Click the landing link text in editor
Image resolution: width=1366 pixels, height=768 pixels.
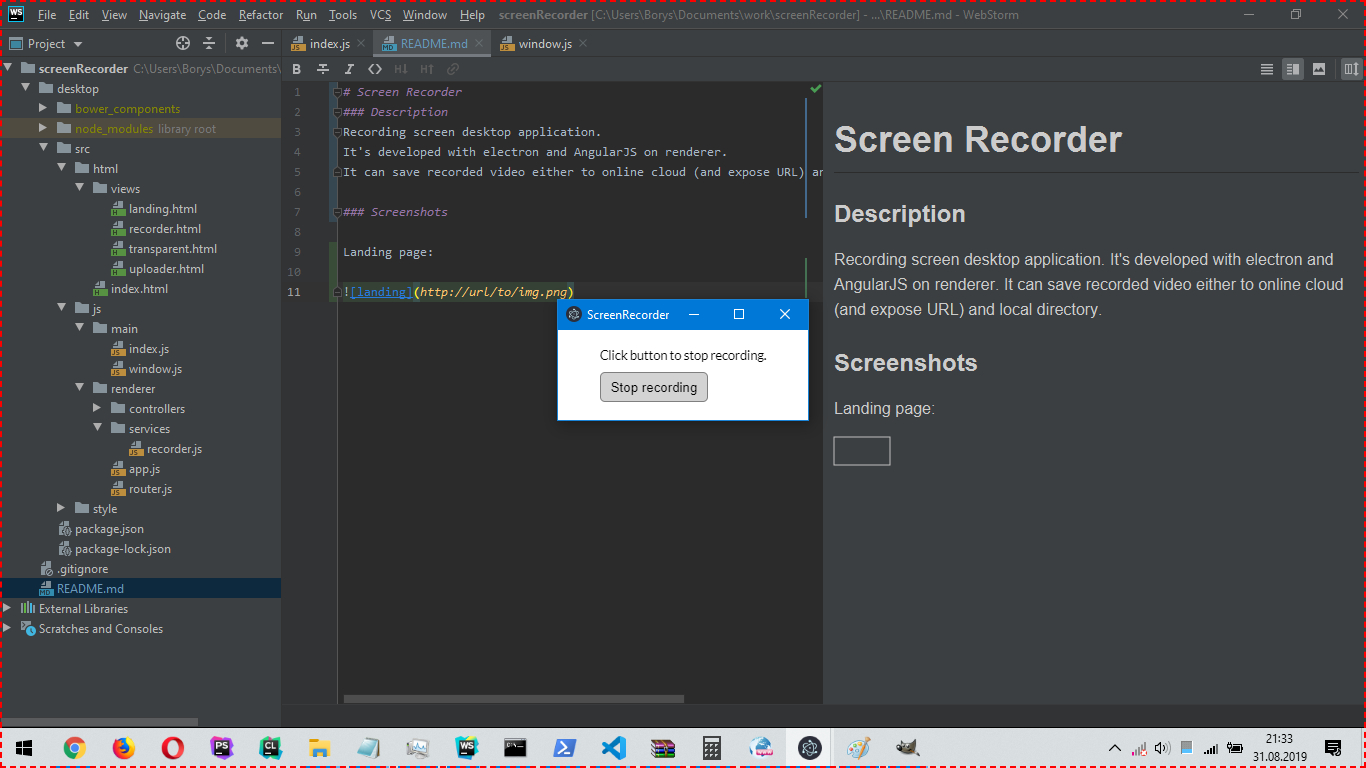(380, 292)
